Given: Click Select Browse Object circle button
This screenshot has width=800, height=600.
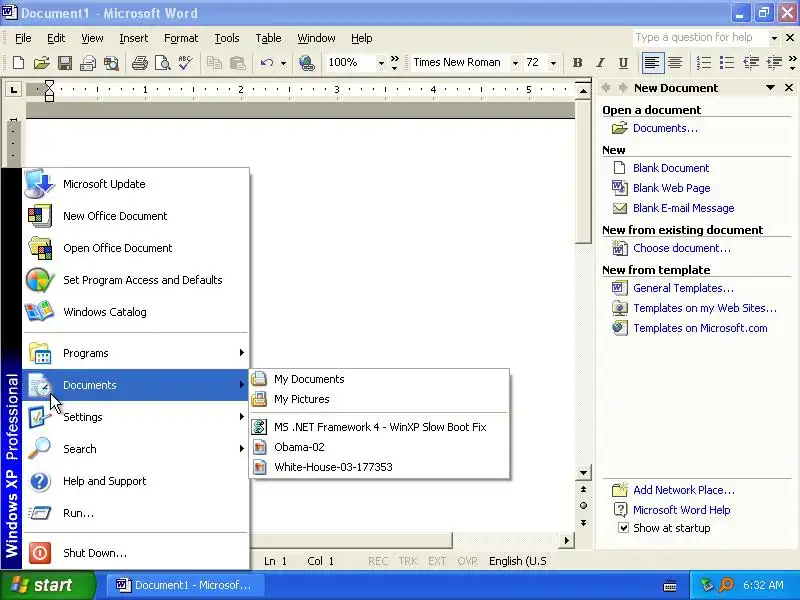Looking at the screenshot, I should 584,506.
